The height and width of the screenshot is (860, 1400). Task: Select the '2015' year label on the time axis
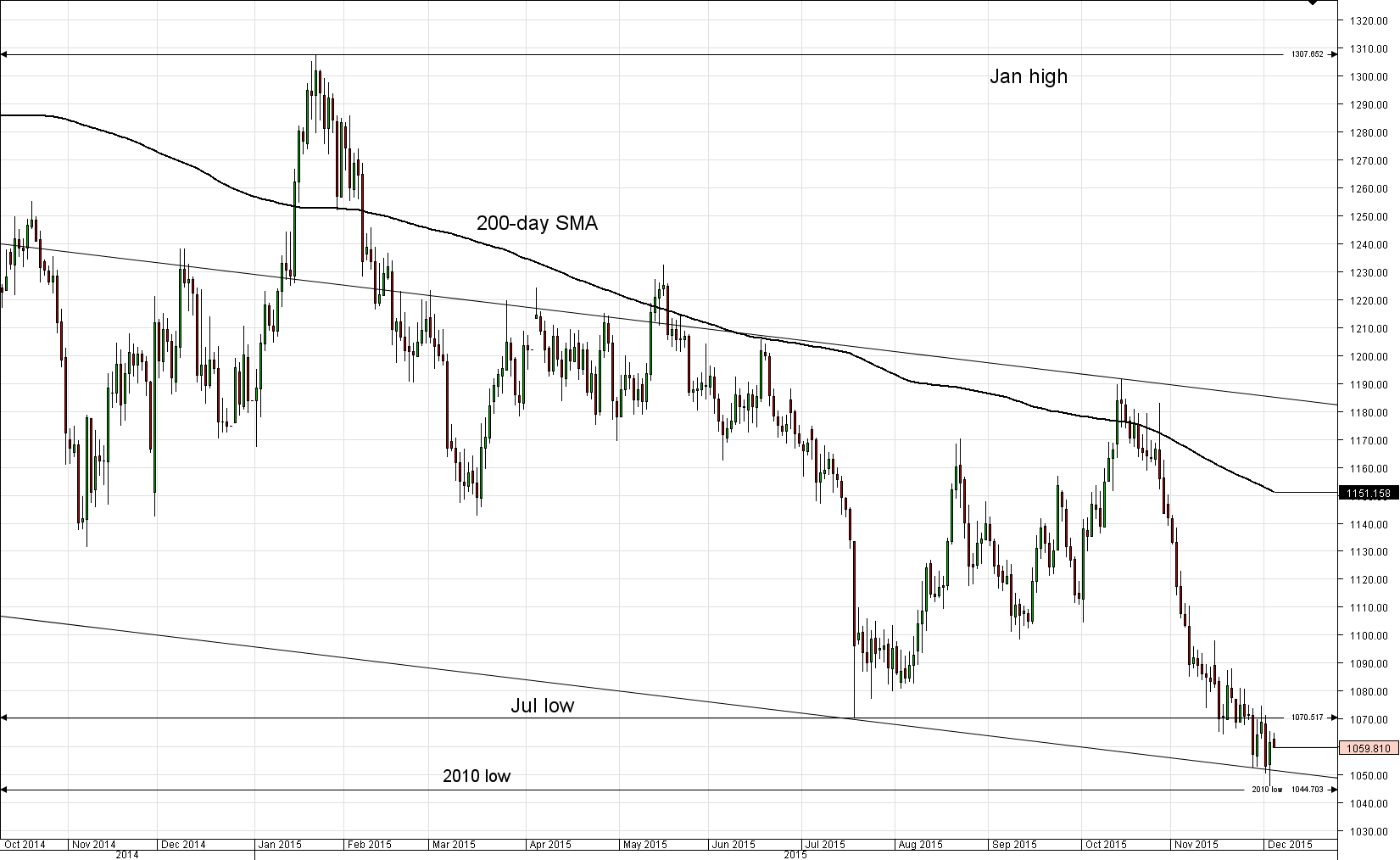795,855
